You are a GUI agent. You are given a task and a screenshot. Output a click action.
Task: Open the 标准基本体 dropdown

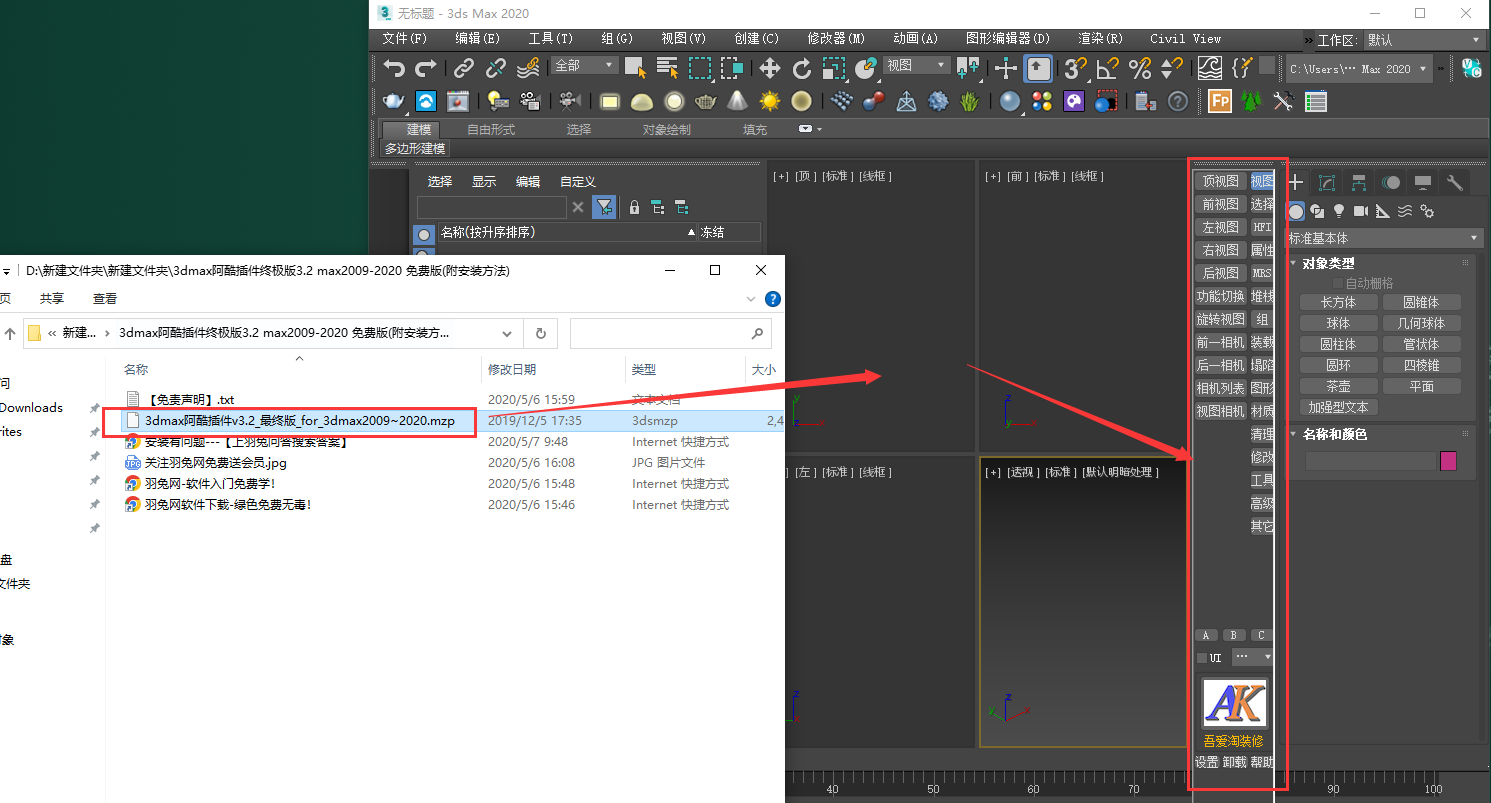tap(1383, 238)
